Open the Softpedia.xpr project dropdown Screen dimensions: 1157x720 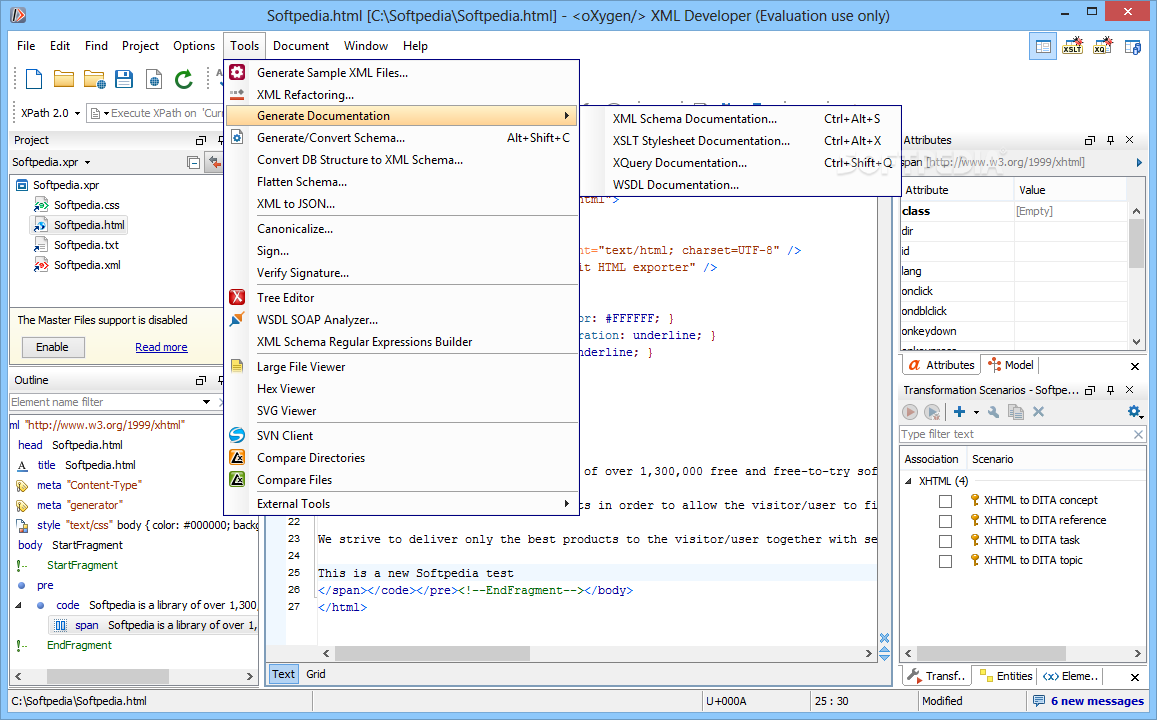pyautogui.click(x=87, y=162)
